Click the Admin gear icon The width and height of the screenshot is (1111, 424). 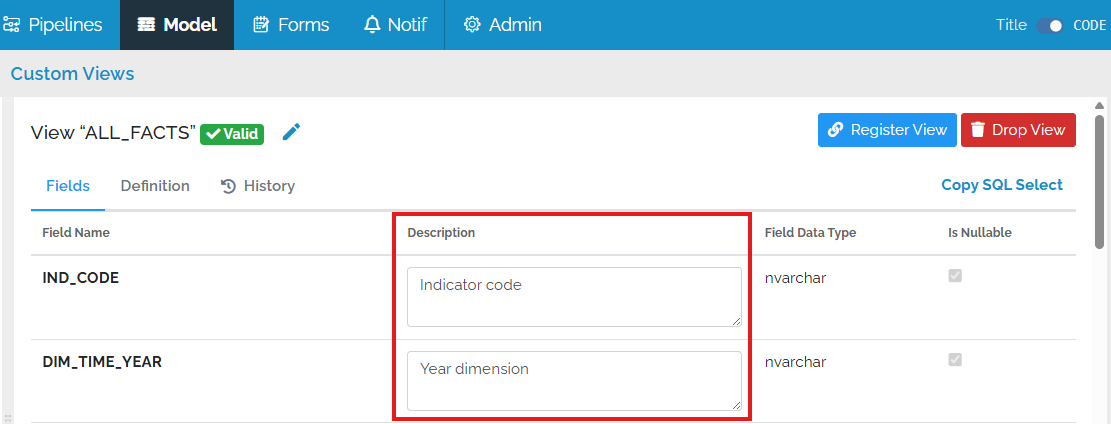tap(472, 25)
